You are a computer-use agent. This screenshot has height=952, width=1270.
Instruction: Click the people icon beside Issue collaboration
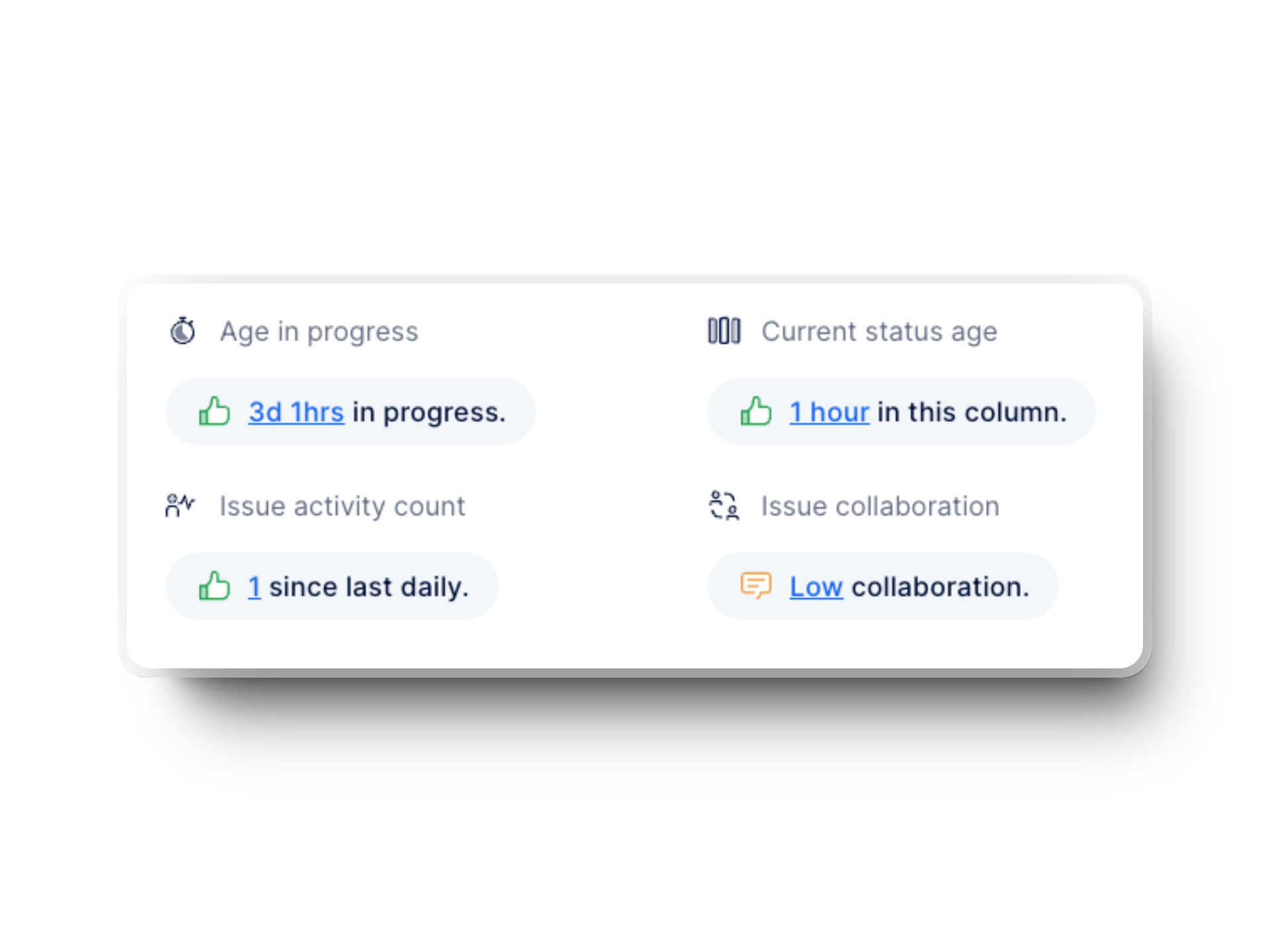pyautogui.click(x=723, y=506)
